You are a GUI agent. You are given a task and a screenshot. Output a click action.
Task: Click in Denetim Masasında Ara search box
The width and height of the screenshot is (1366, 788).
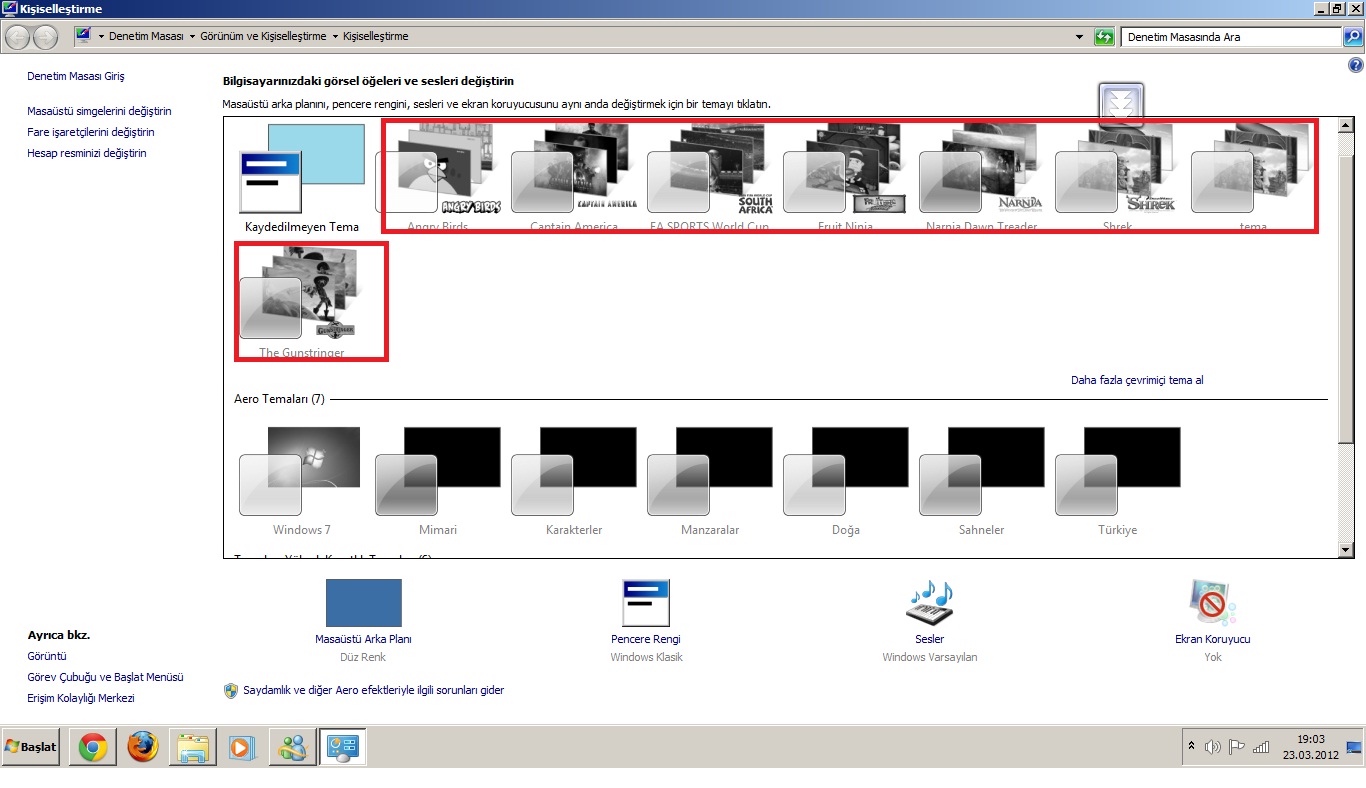[1231, 37]
